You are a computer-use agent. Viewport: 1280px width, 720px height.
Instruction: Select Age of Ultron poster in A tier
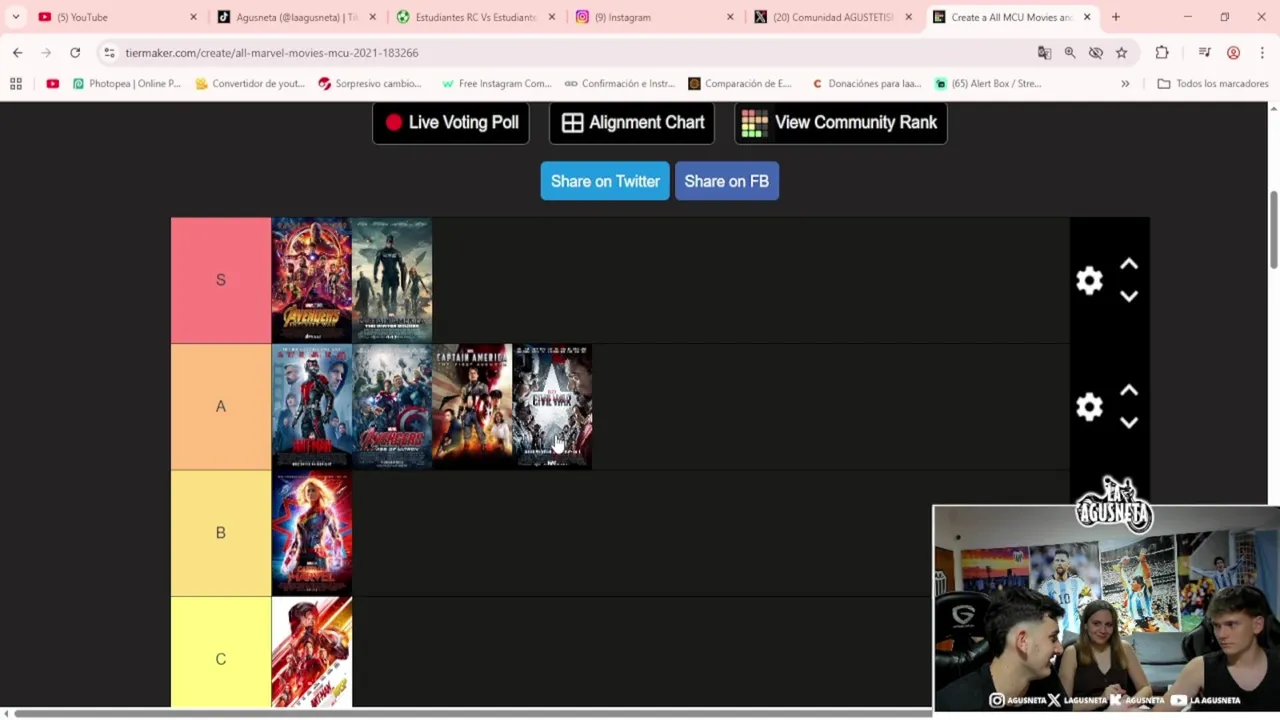pyautogui.click(x=392, y=406)
